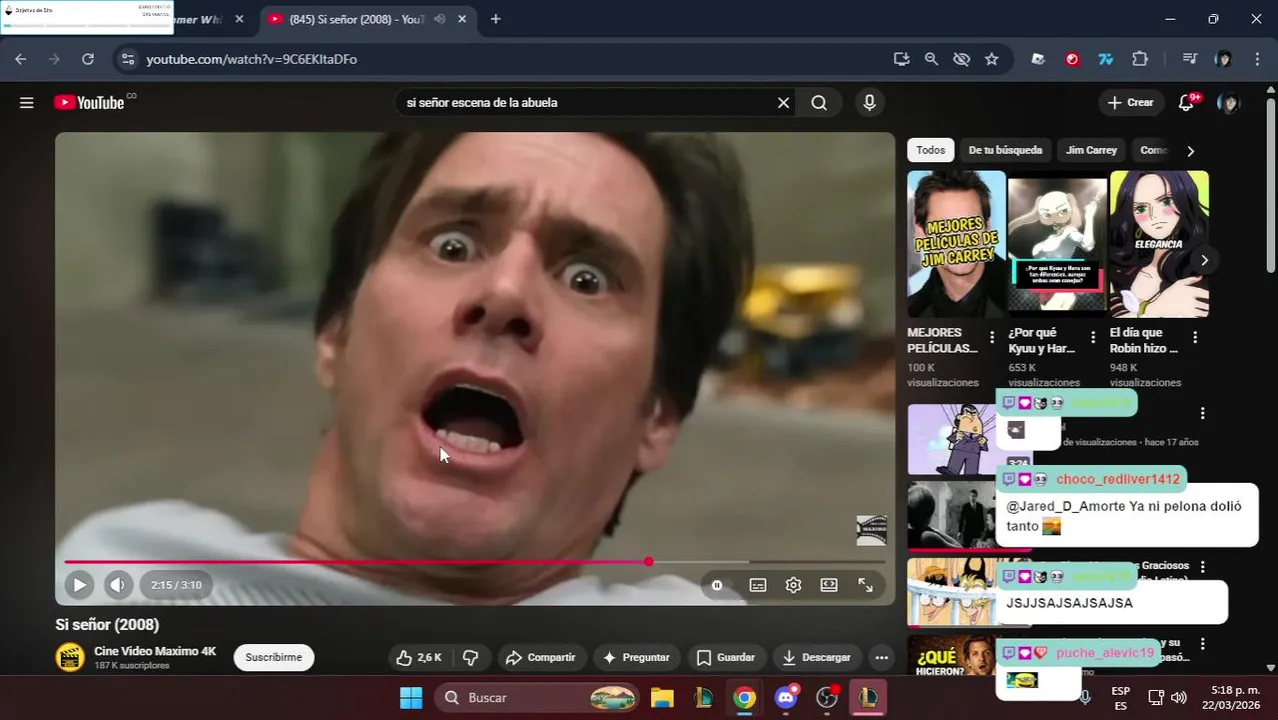Enter fullscreen mode in the video player
Image resolution: width=1278 pixels, height=720 pixels.
(866, 585)
